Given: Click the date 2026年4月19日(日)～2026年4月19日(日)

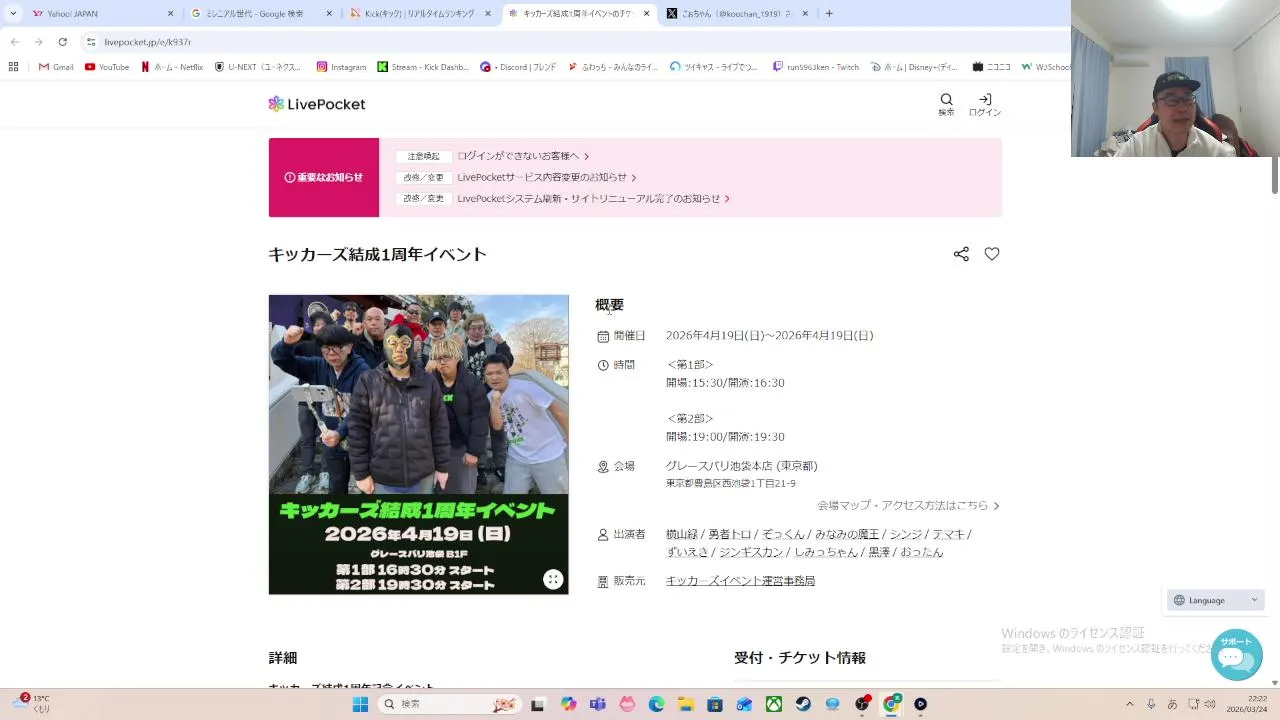Looking at the screenshot, I should coord(770,336).
